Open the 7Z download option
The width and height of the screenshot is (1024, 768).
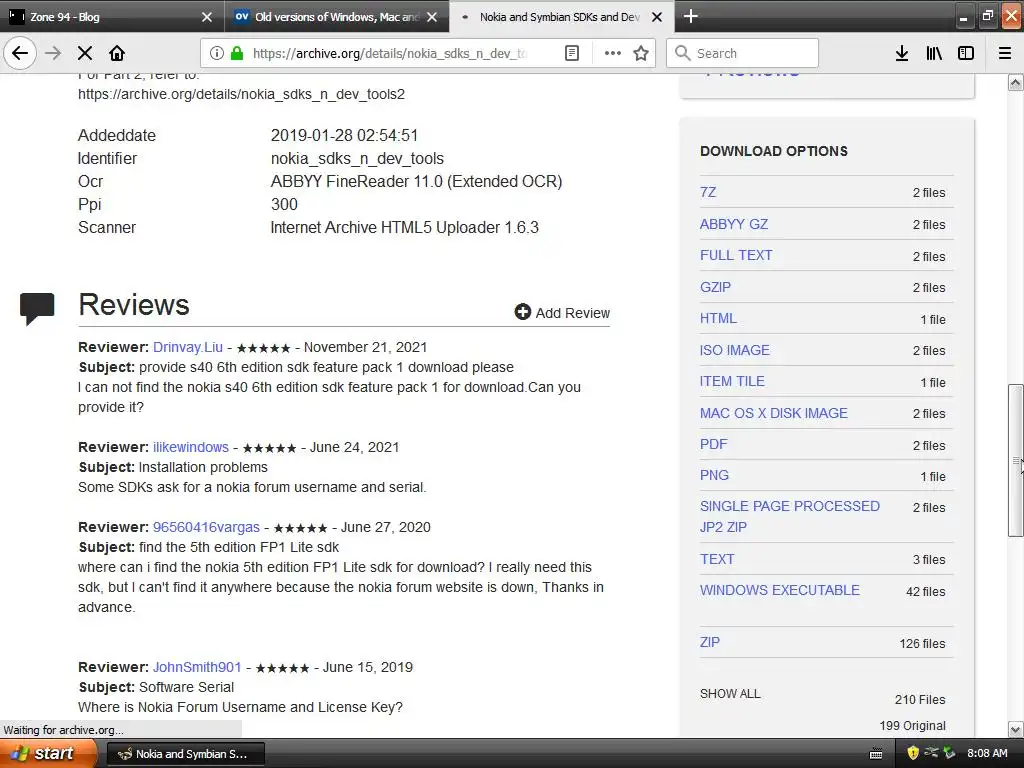[708, 192]
